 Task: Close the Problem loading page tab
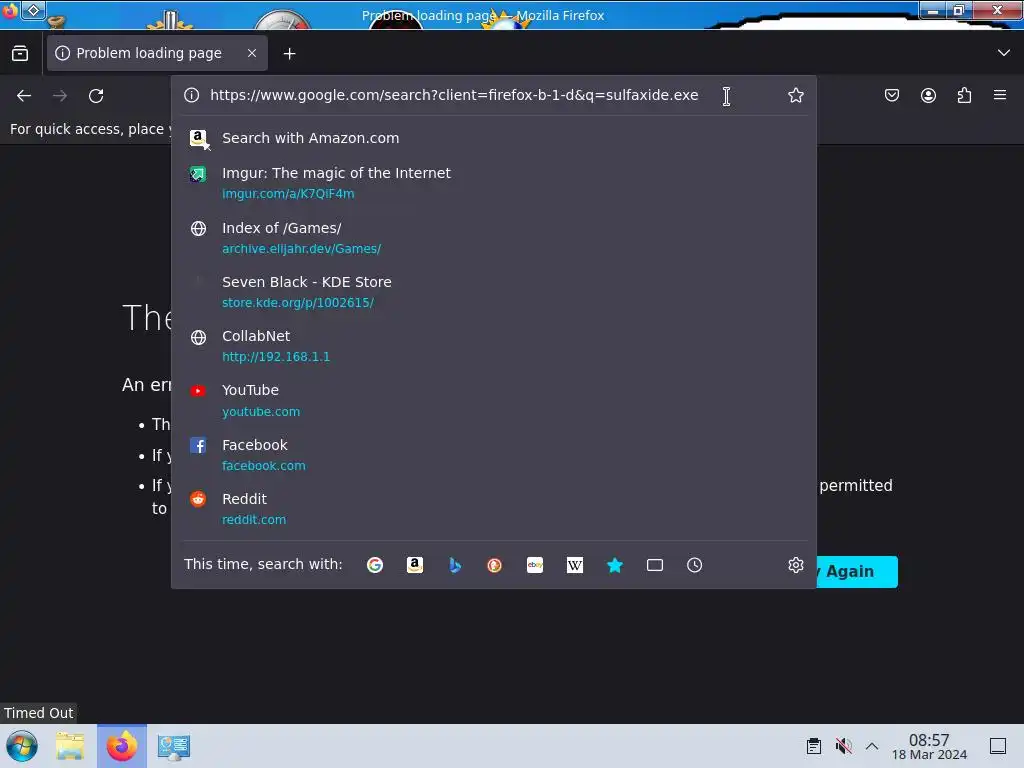coord(252,53)
